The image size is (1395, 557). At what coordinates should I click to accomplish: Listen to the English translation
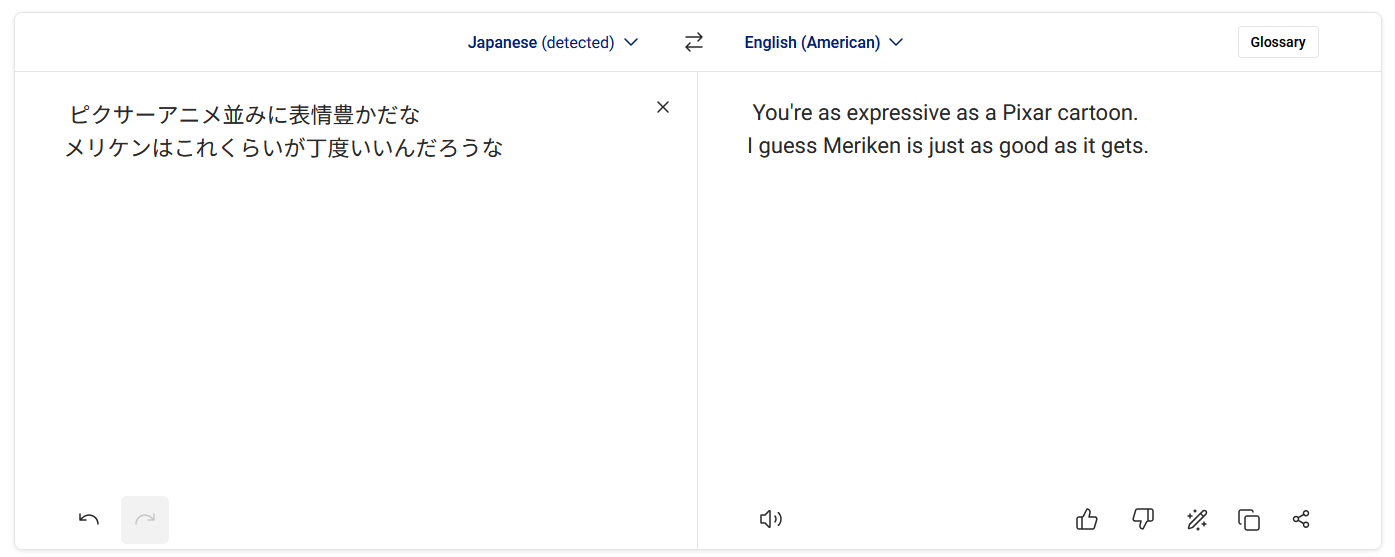coord(770,519)
